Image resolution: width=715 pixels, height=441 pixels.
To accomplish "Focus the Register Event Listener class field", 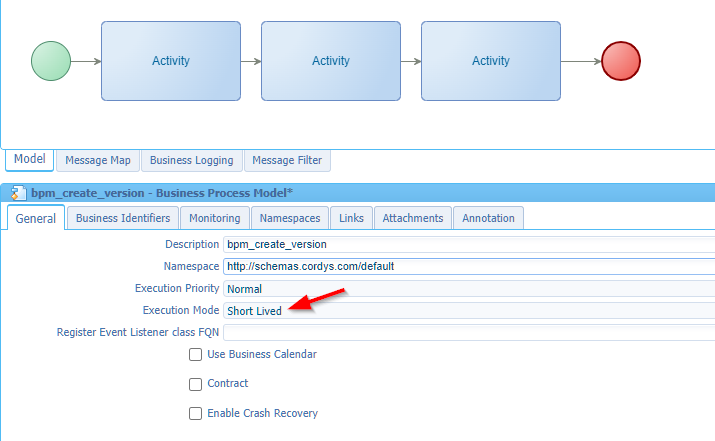I will click(x=468, y=332).
